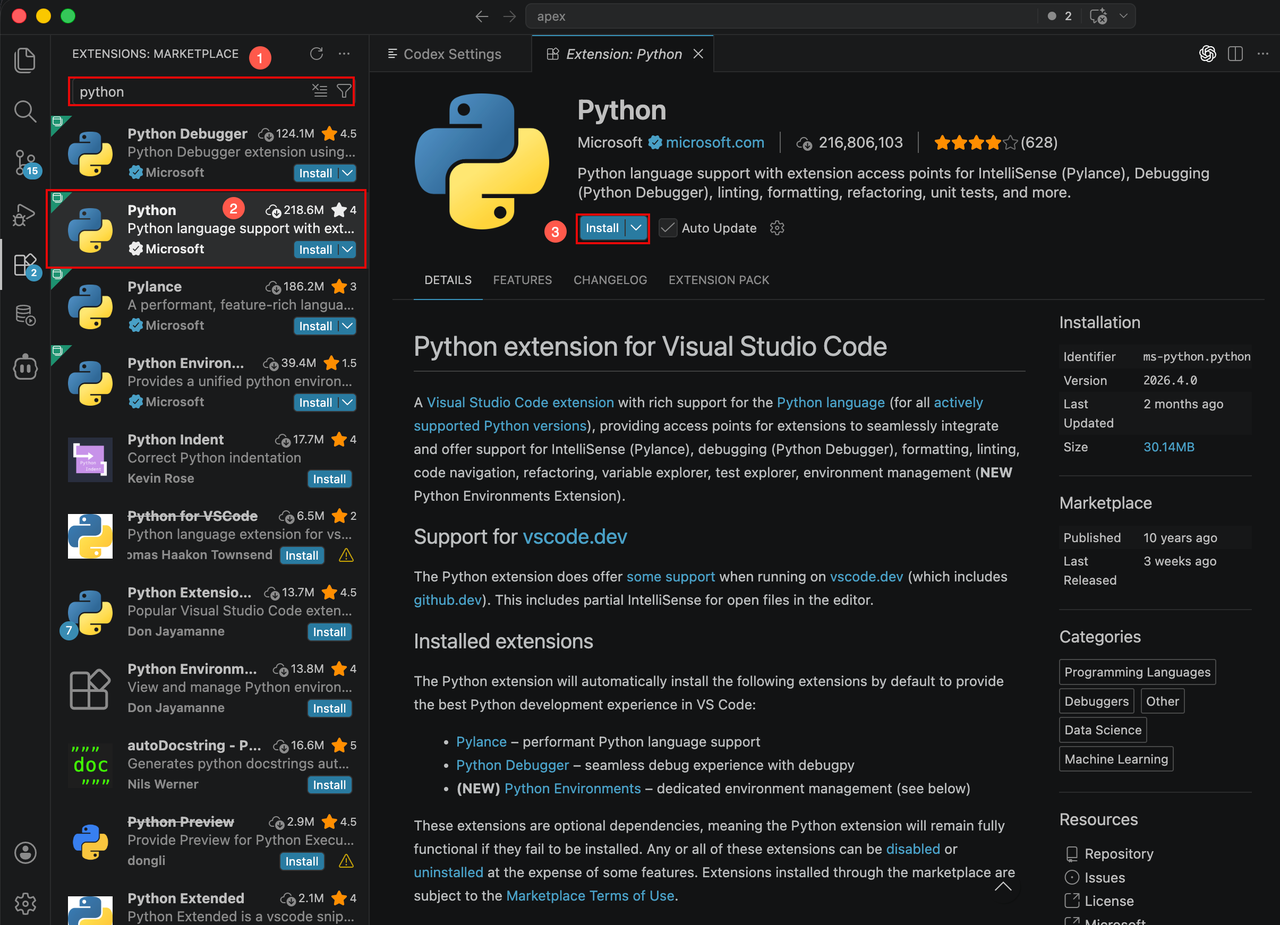This screenshot has height=925, width=1280.
Task: Install Python Extension Pack by Don Jayamanne
Action: pos(329,632)
